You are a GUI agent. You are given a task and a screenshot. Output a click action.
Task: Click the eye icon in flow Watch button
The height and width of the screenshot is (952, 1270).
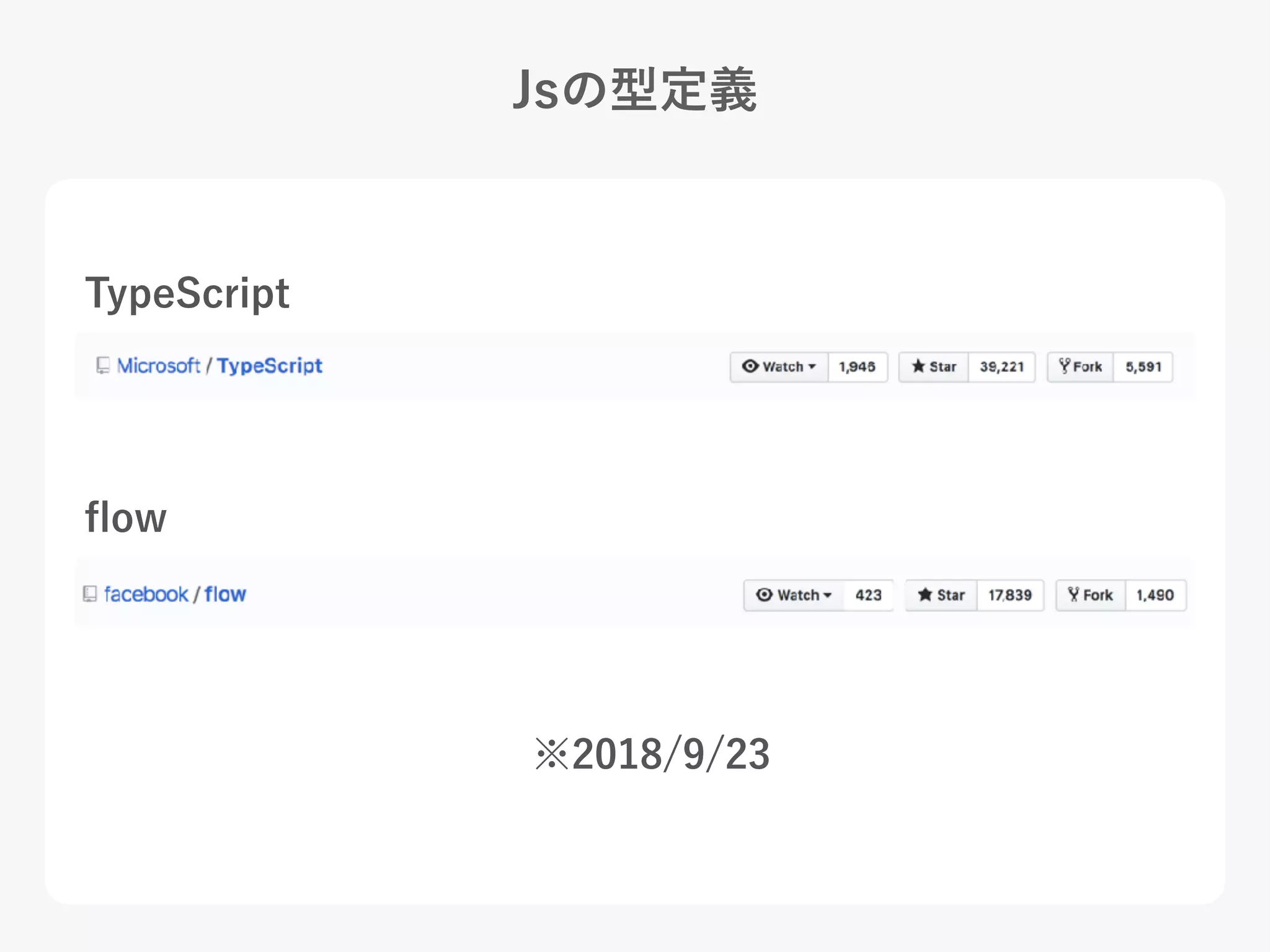point(764,594)
